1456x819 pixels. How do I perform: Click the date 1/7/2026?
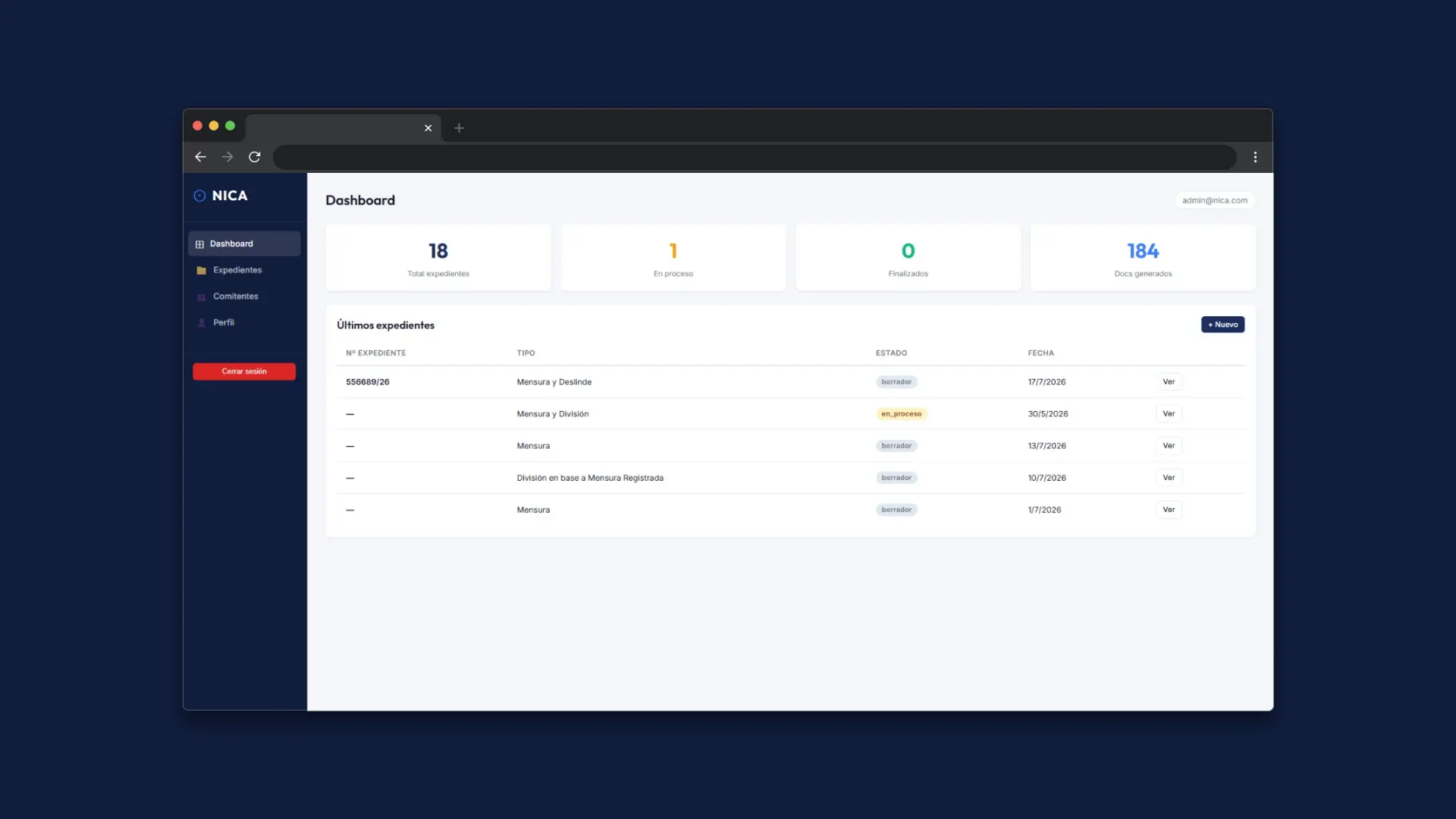(x=1044, y=510)
